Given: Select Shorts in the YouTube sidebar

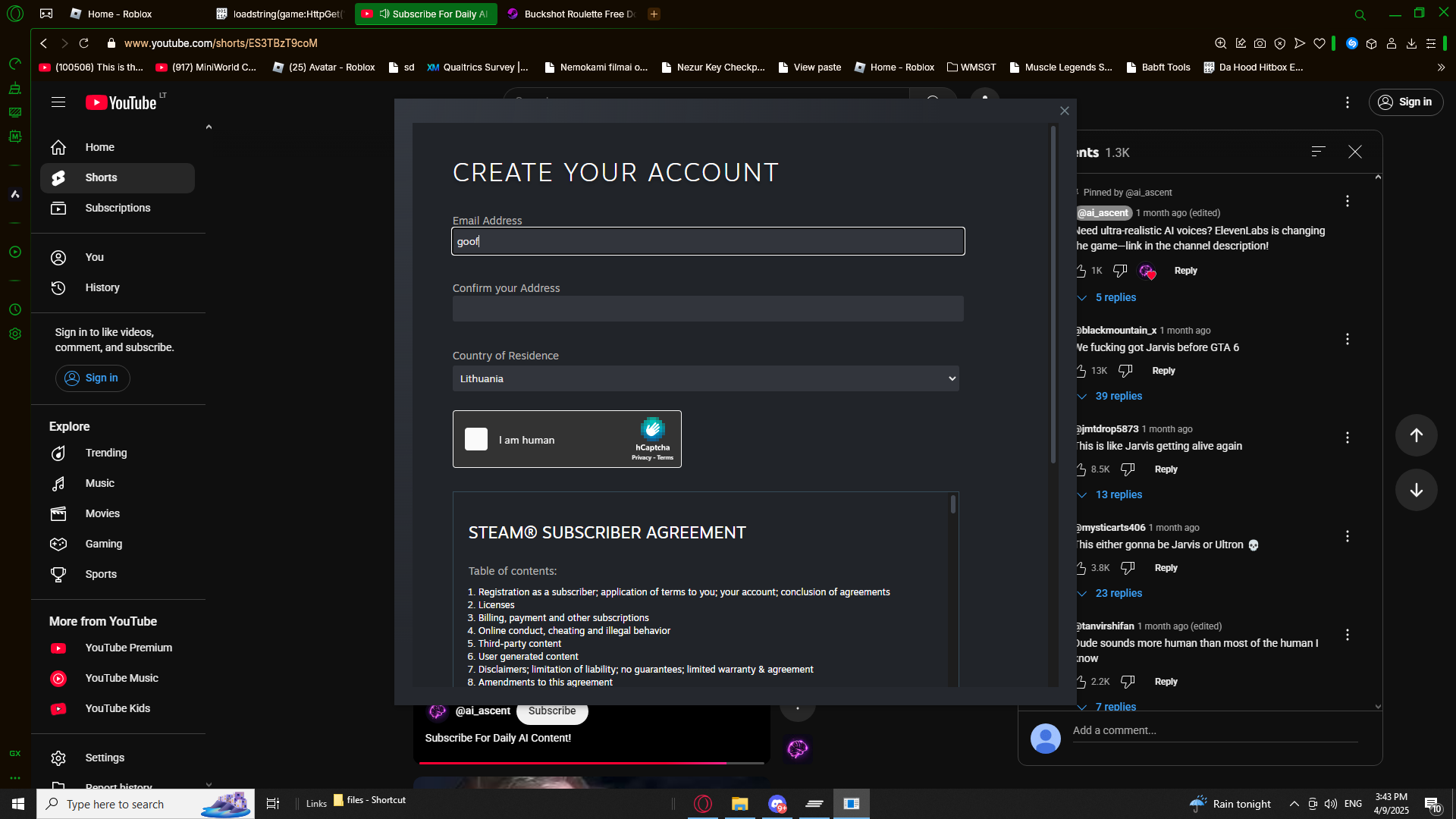Looking at the screenshot, I should (118, 177).
